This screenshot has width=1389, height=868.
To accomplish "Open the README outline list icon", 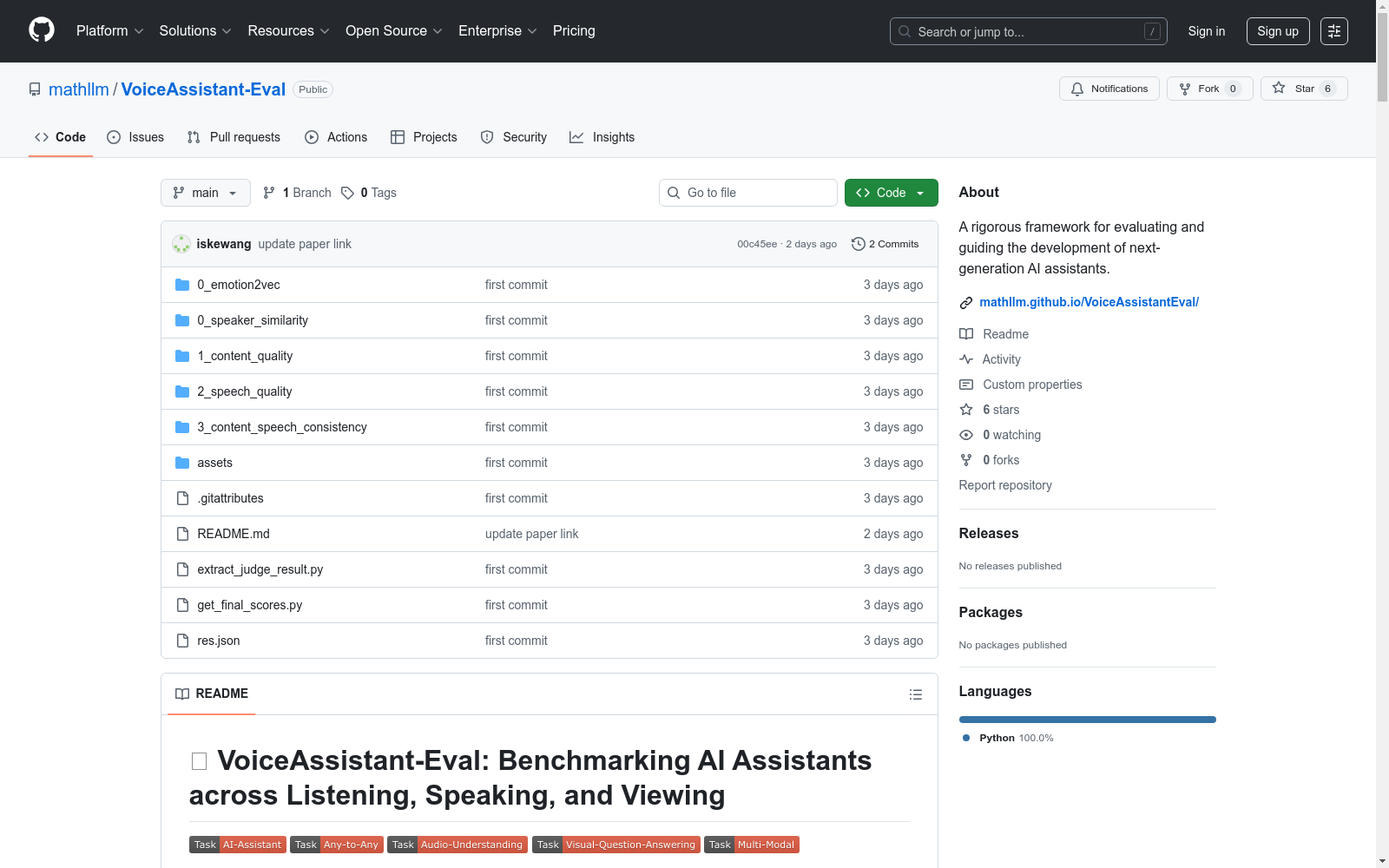I will 915,694.
